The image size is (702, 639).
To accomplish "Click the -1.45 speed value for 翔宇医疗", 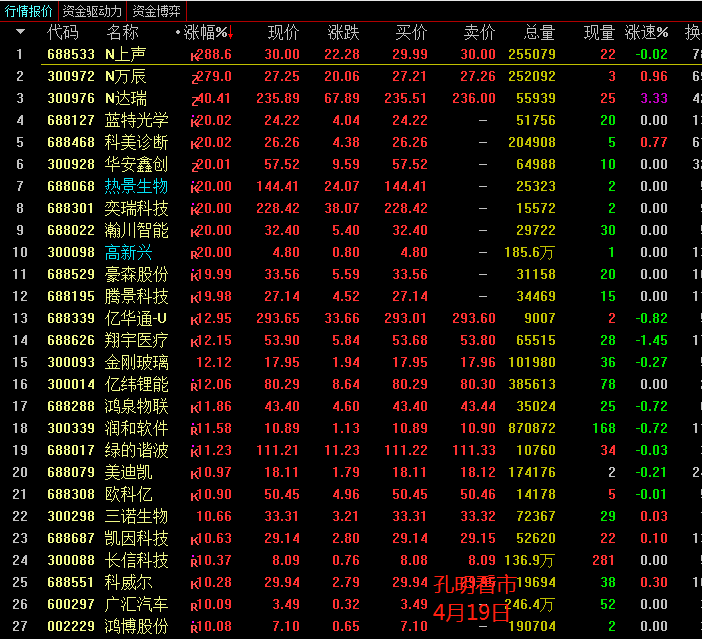I will pos(651,340).
